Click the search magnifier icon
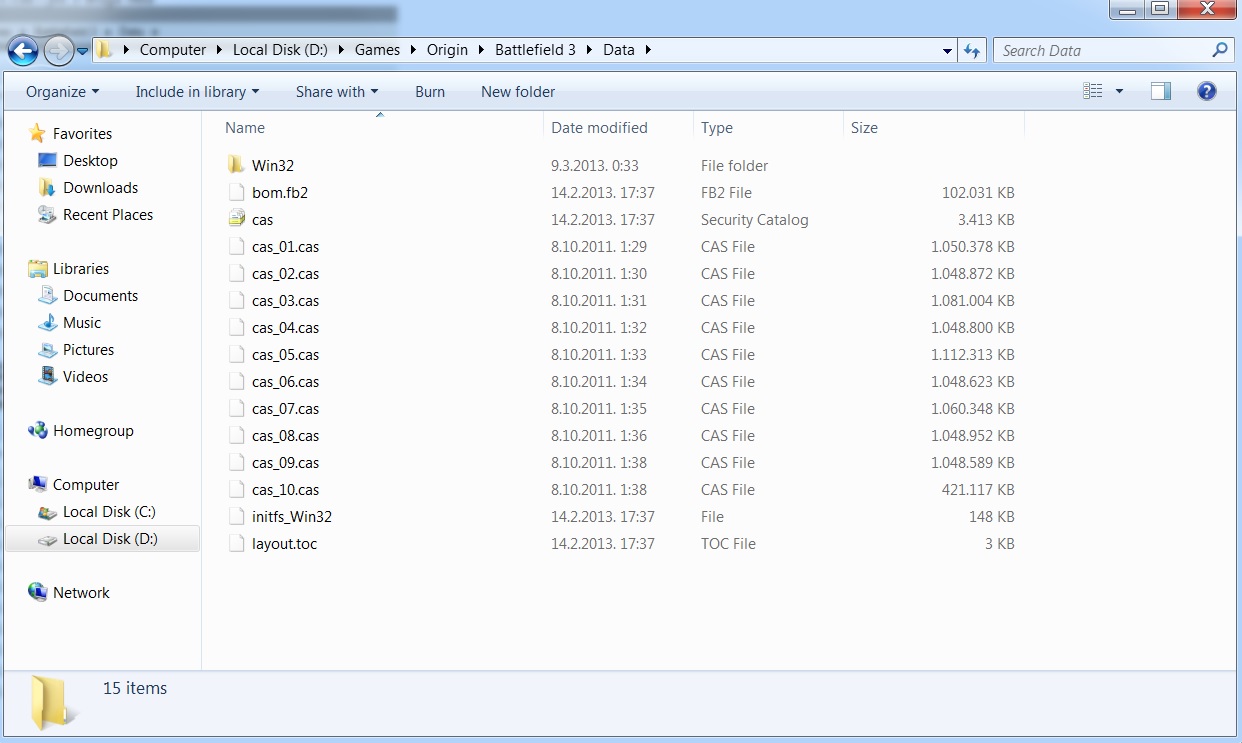 click(1219, 50)
